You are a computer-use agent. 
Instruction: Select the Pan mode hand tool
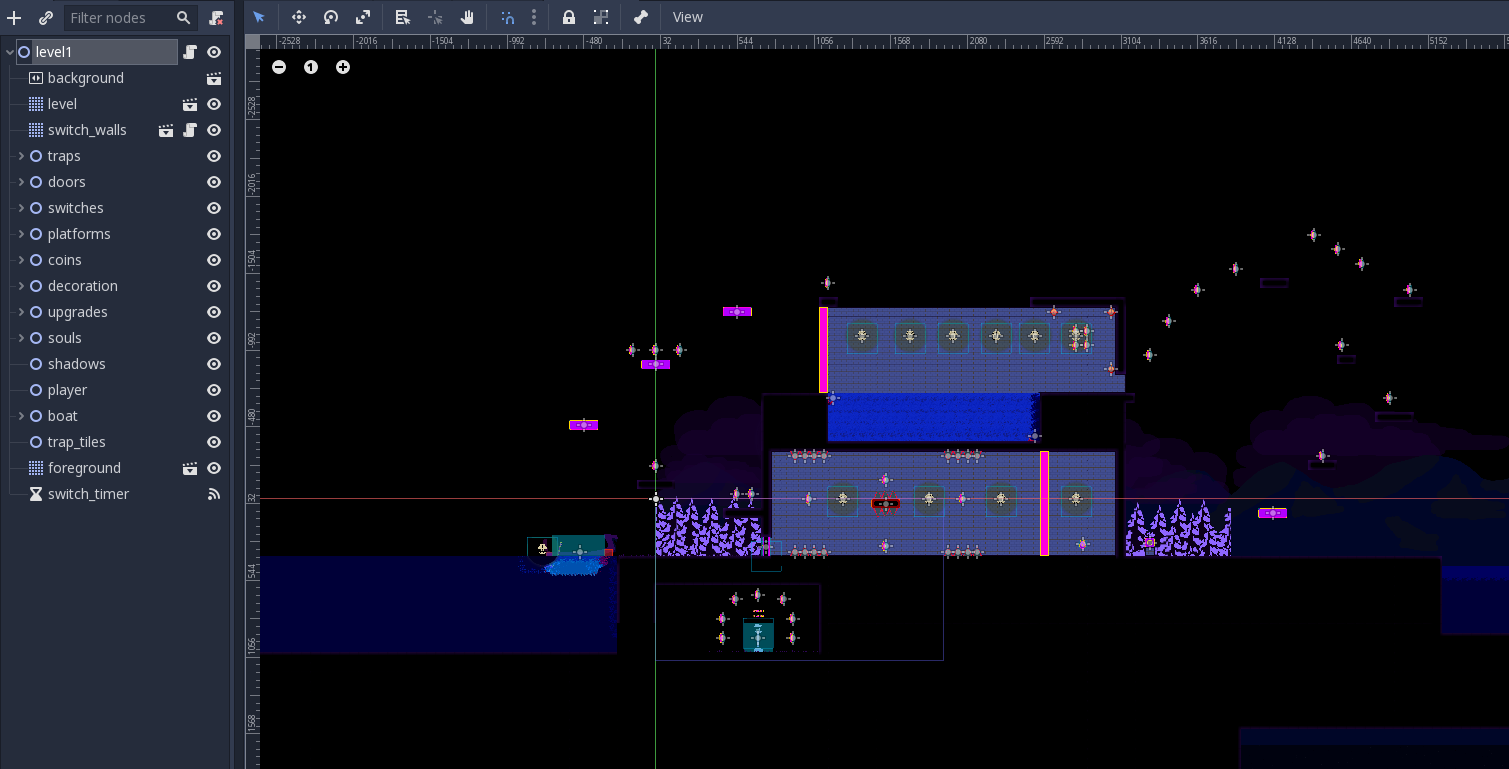pos(467,17)
